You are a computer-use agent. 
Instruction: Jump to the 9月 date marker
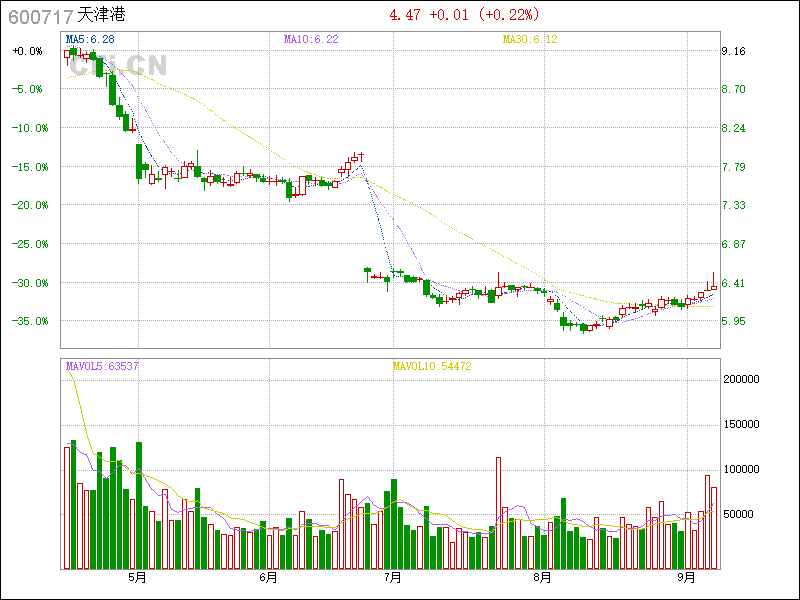point(686,578)
